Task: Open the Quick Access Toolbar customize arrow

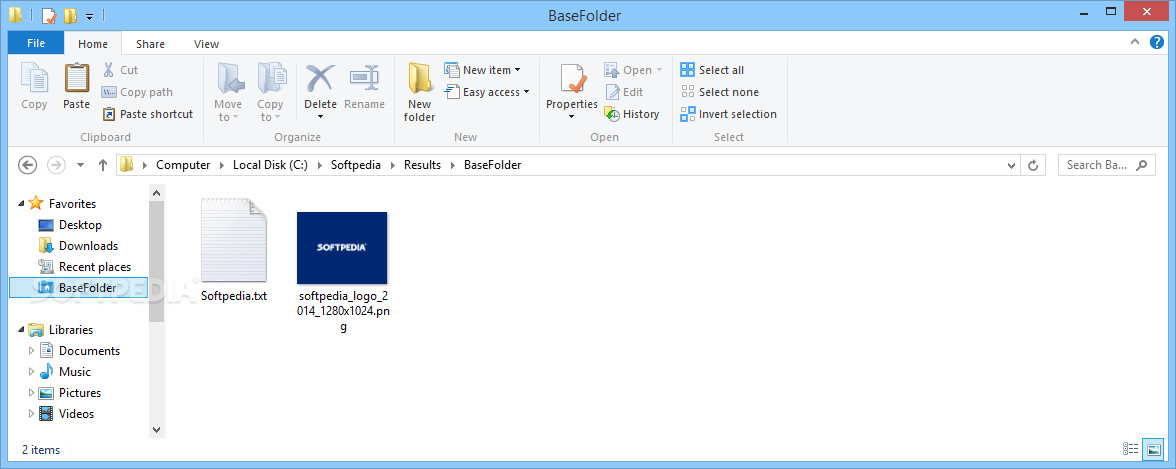Action: click(x=89, y=16)
